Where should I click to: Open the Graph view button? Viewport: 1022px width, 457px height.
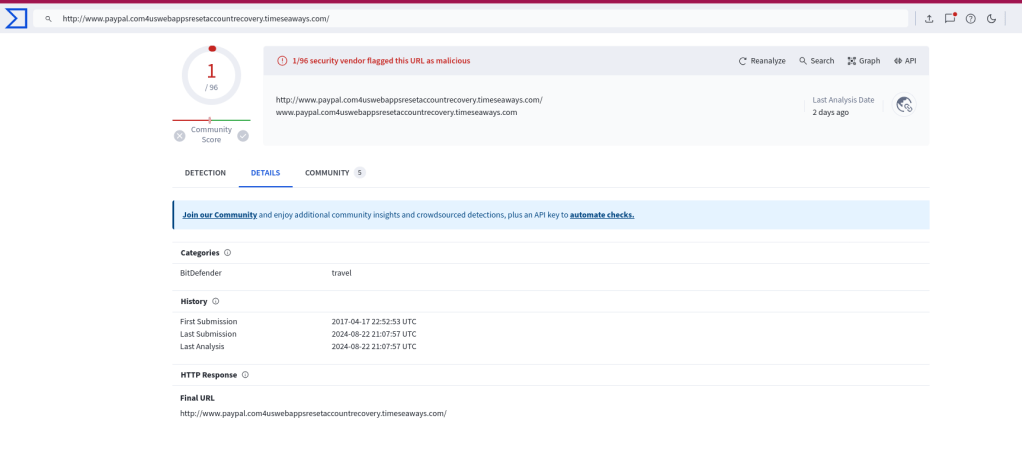tap(864, 61)
